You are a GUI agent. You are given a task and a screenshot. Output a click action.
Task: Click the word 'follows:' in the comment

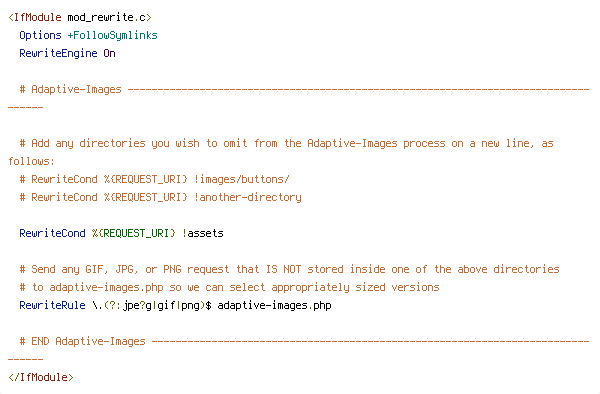[31, 161]
